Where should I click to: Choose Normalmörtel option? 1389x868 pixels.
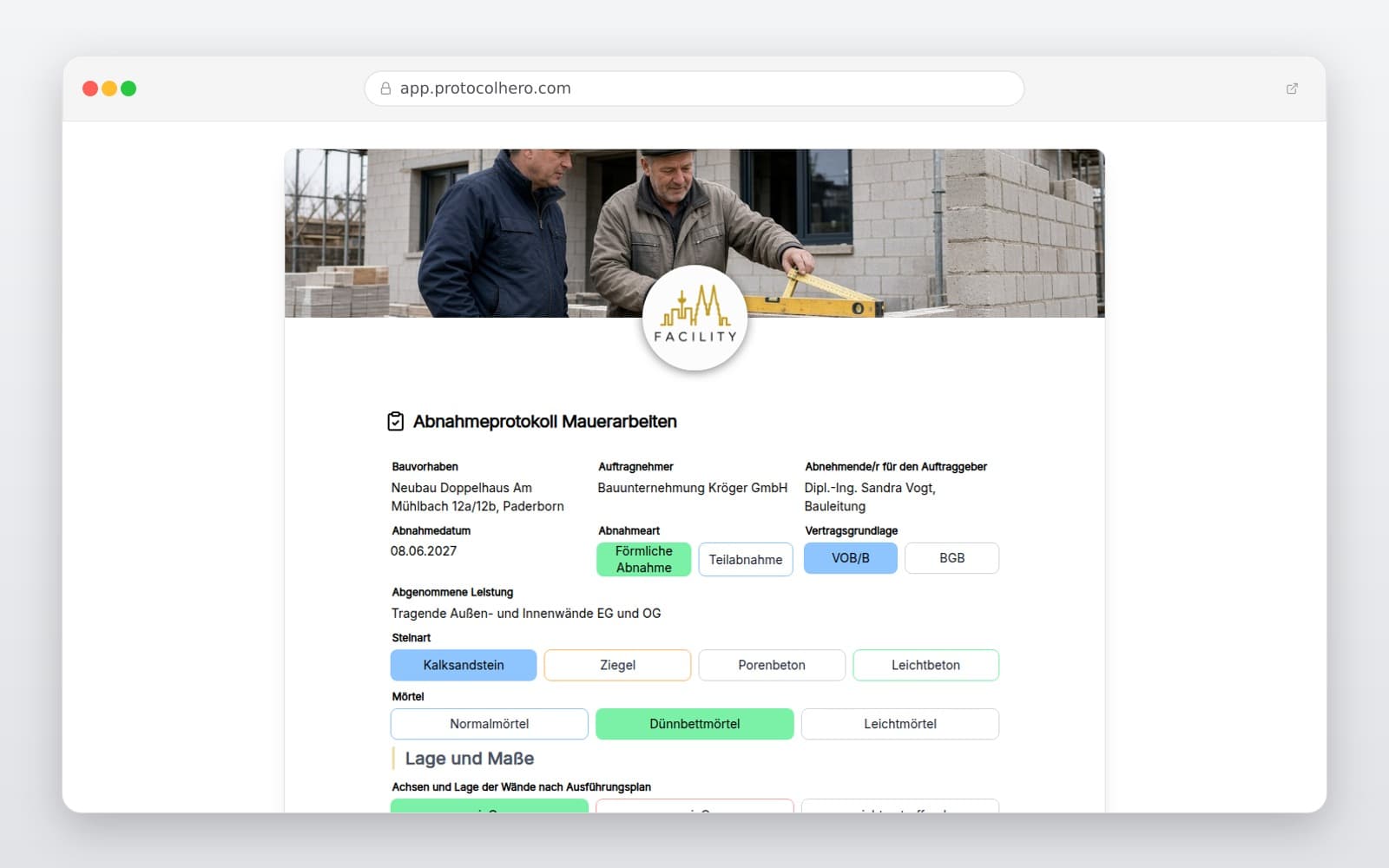(x=490, y=724)
